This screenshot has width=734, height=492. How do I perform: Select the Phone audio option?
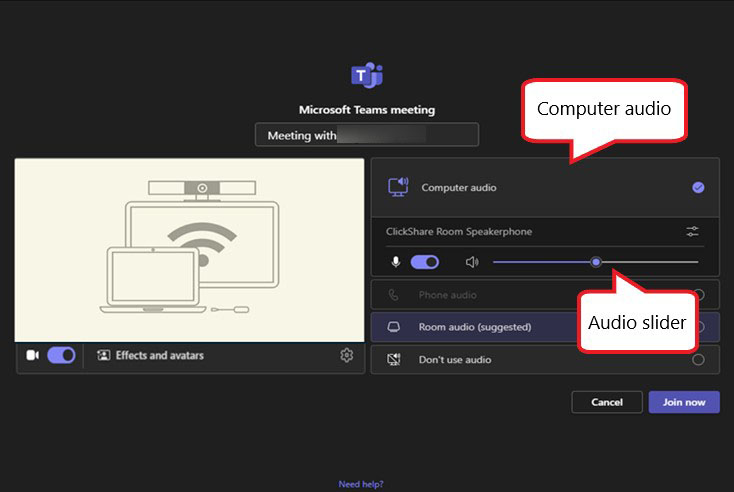[x=545, y=295]
